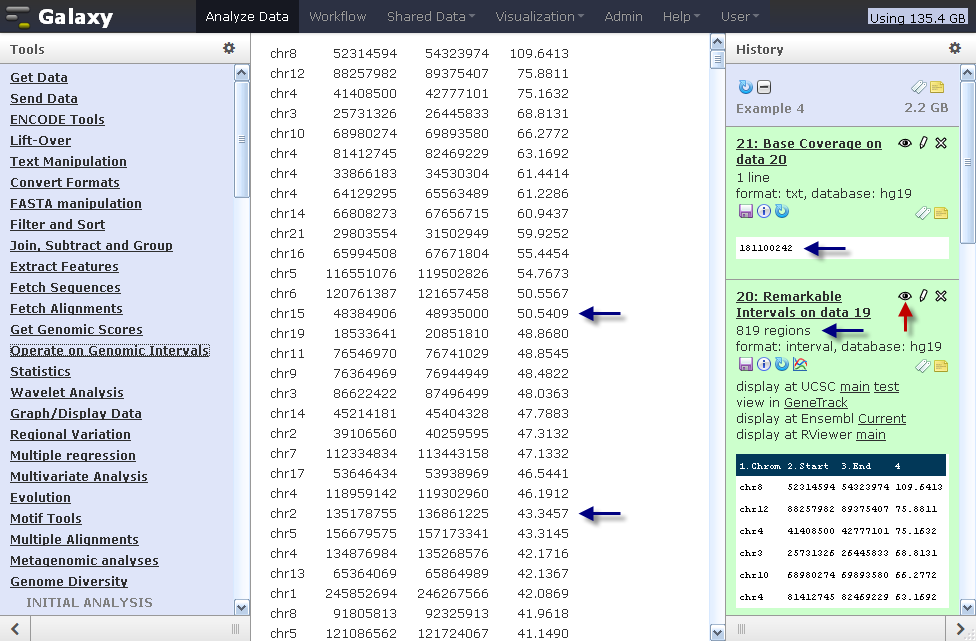Viewport: 976px width, 641px height.
Task: Open the Wavelet Analysis tool section
Action: [x=67, y=392]
